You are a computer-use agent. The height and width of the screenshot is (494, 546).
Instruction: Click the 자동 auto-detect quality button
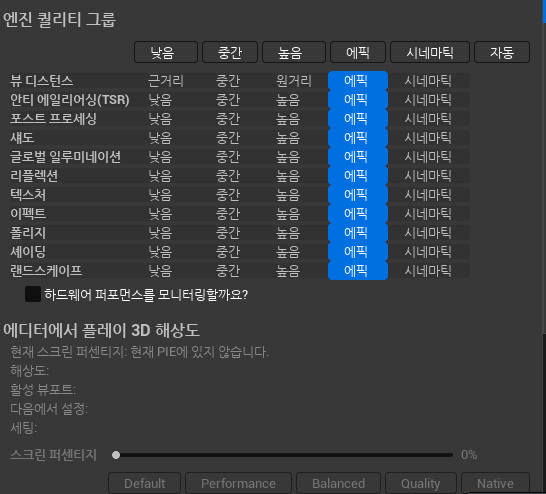(502, 52)
